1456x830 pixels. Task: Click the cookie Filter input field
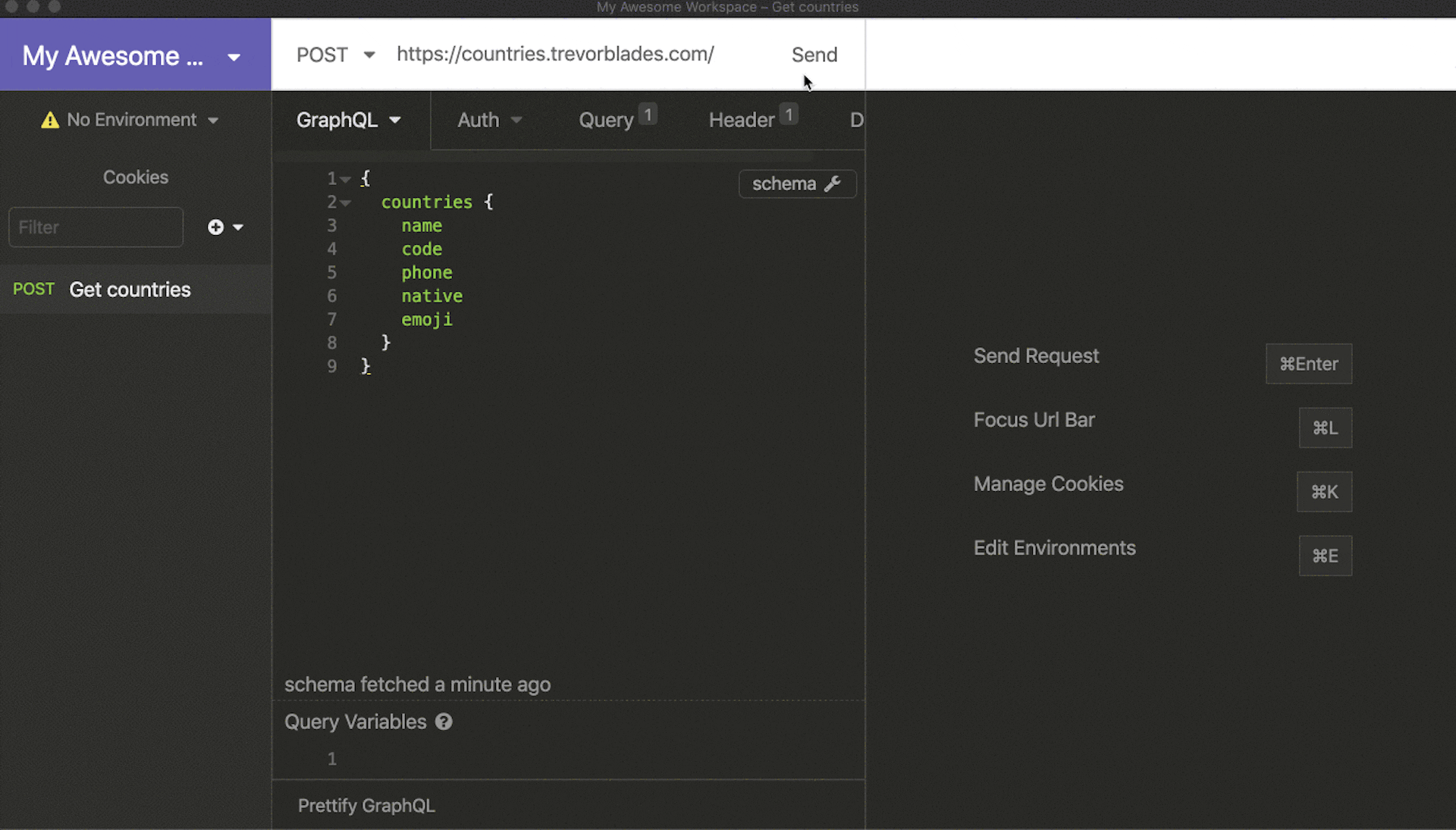[96, 227]
